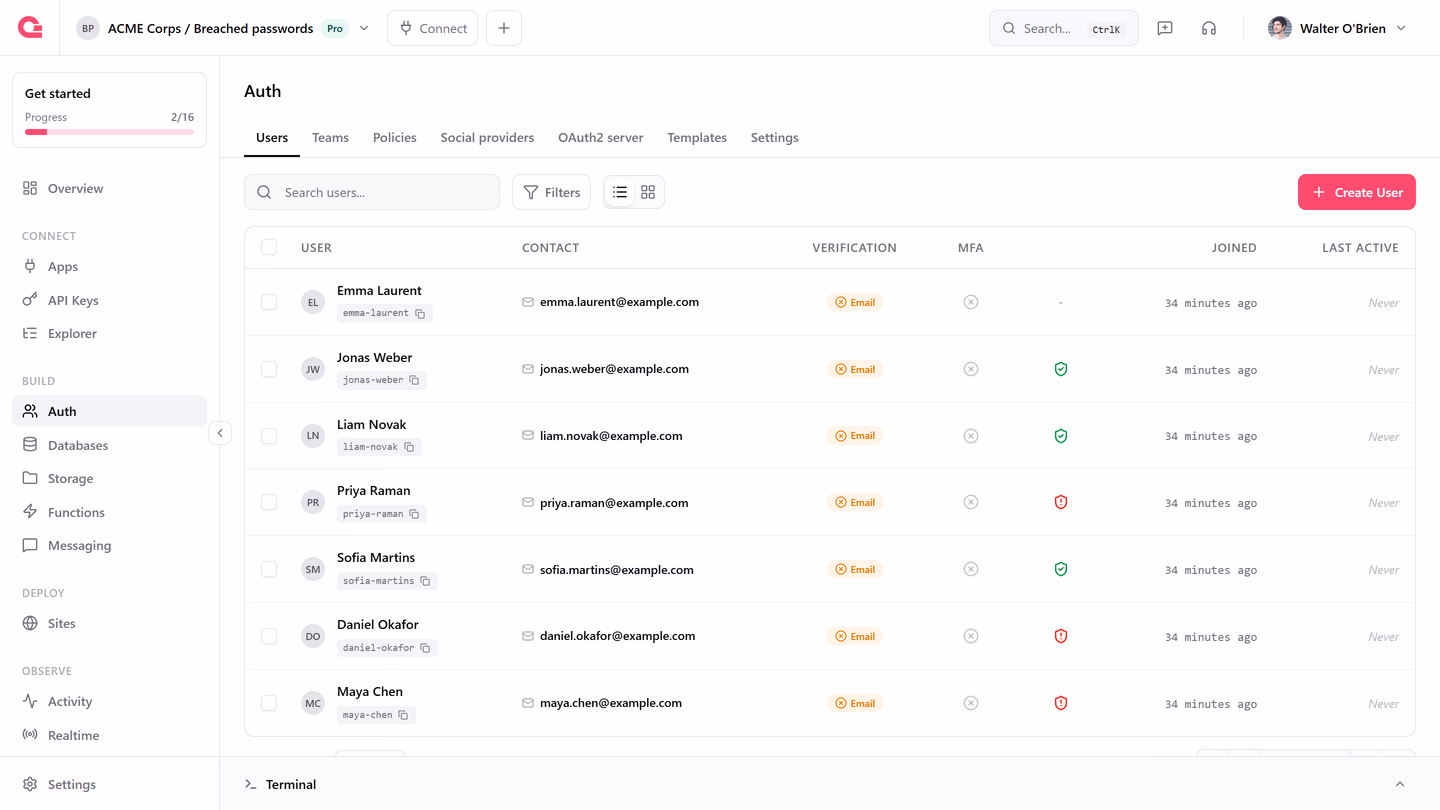
Task: Go to API Keys in sidebar
Action: (x=110, y=300)
